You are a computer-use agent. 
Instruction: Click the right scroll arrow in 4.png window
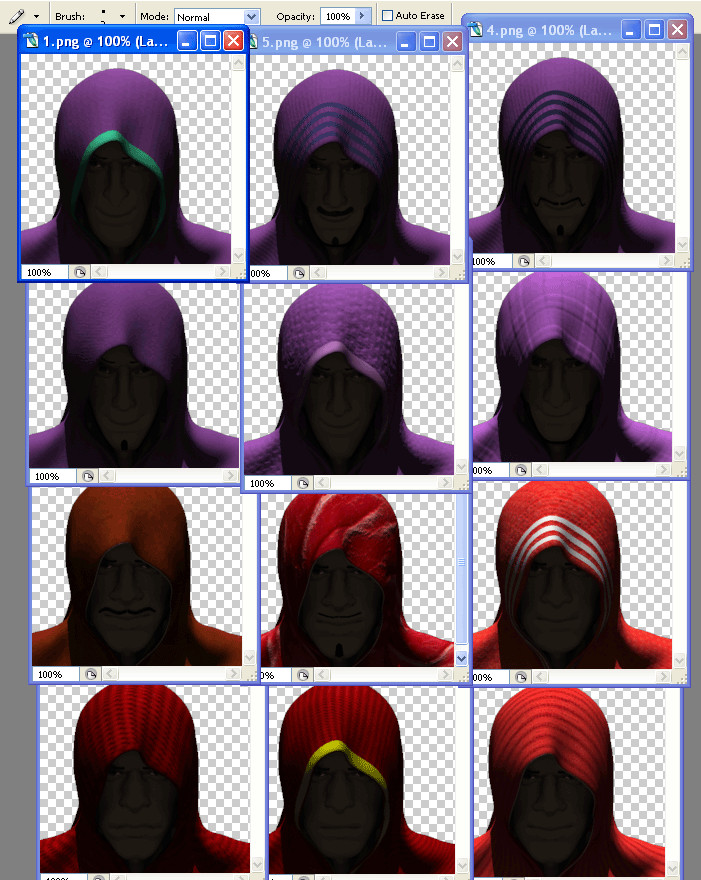[666, 261]
